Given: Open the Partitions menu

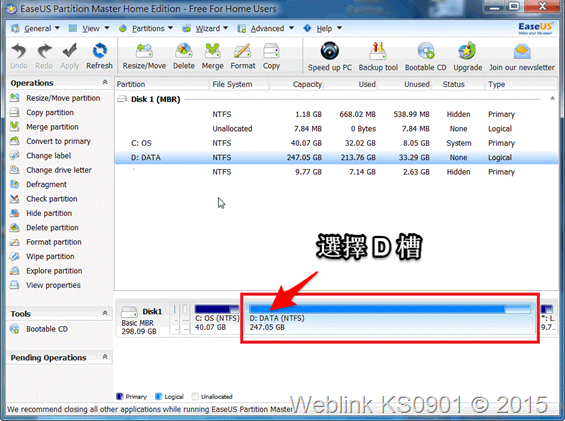Looking at the screenshot, I should pyautogui.click(x=146, y=28).
